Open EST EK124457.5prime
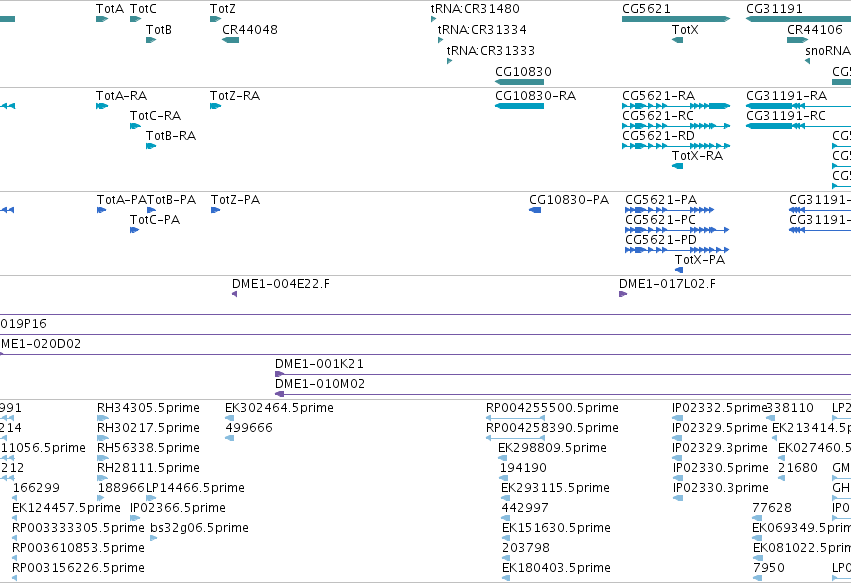851x583 pixels. tap(15, 518)
